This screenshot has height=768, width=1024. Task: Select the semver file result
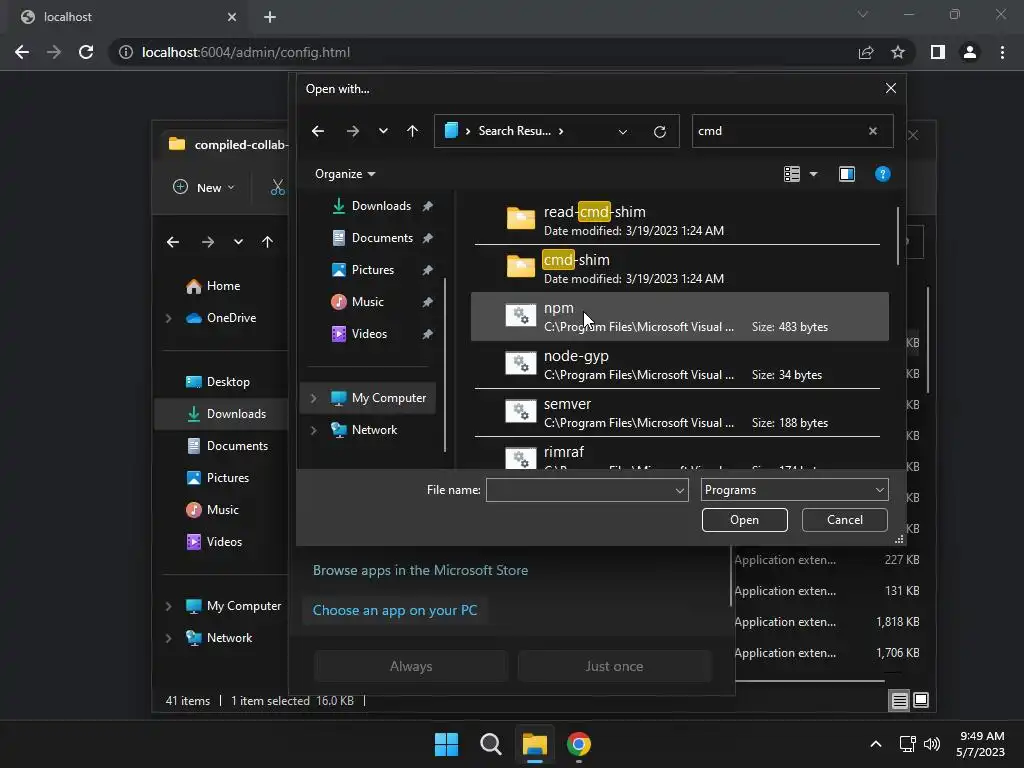point(679,413)
